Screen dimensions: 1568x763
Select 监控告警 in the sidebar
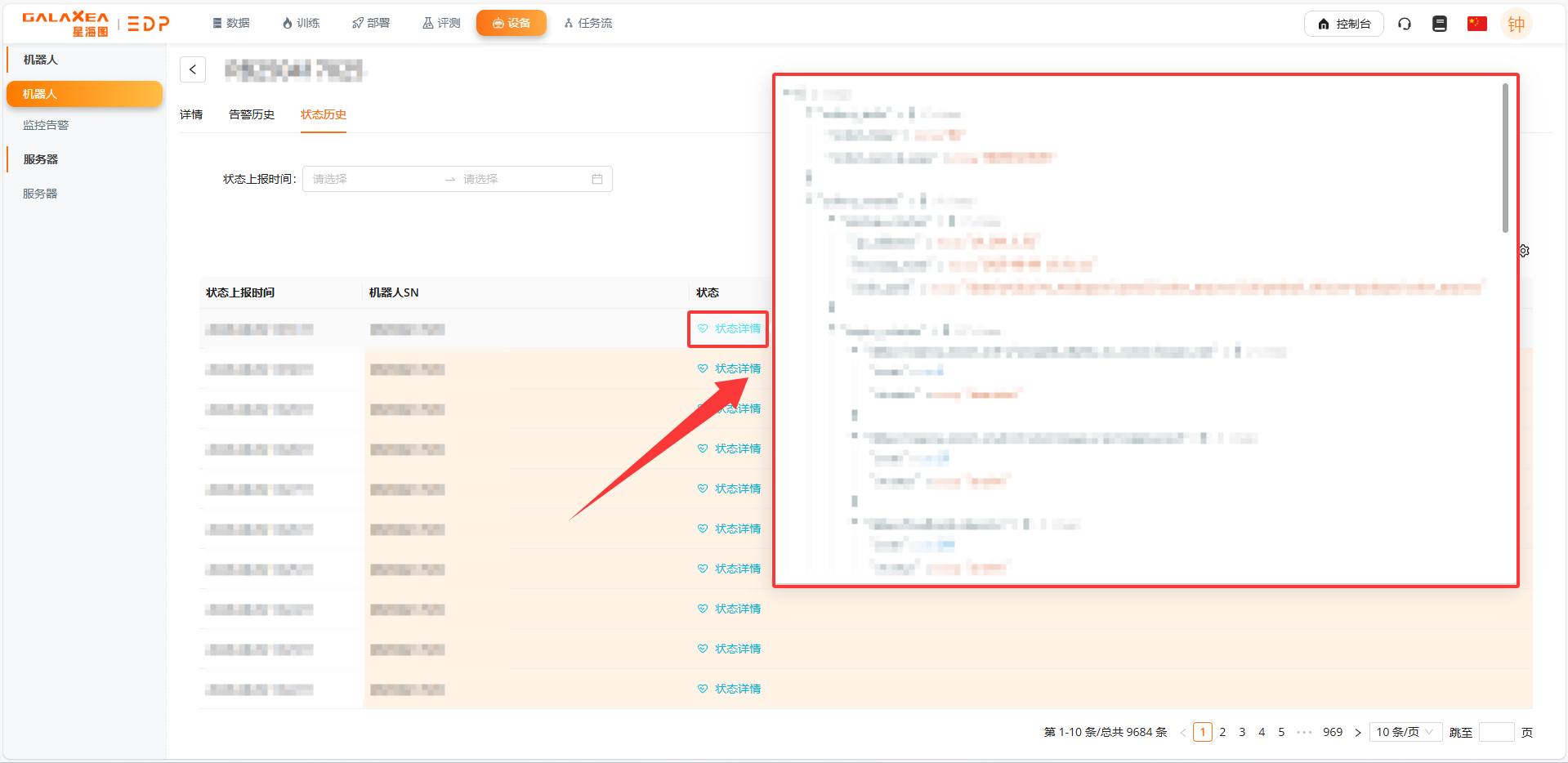[46, 125]
